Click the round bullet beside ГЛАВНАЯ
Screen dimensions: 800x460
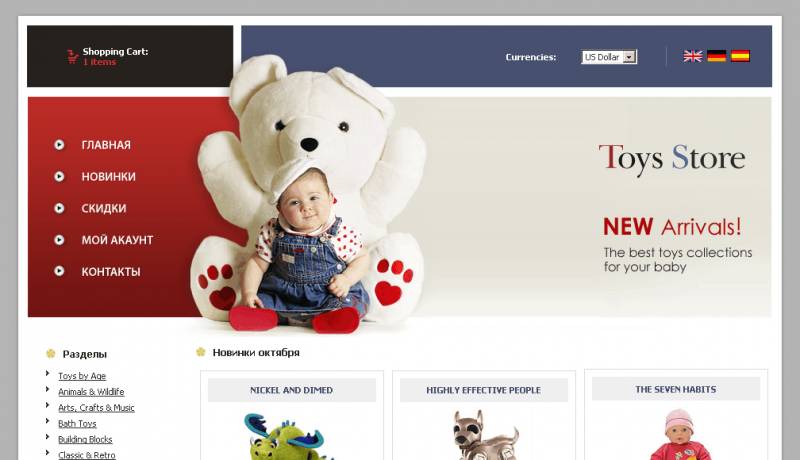click(59, 145)
